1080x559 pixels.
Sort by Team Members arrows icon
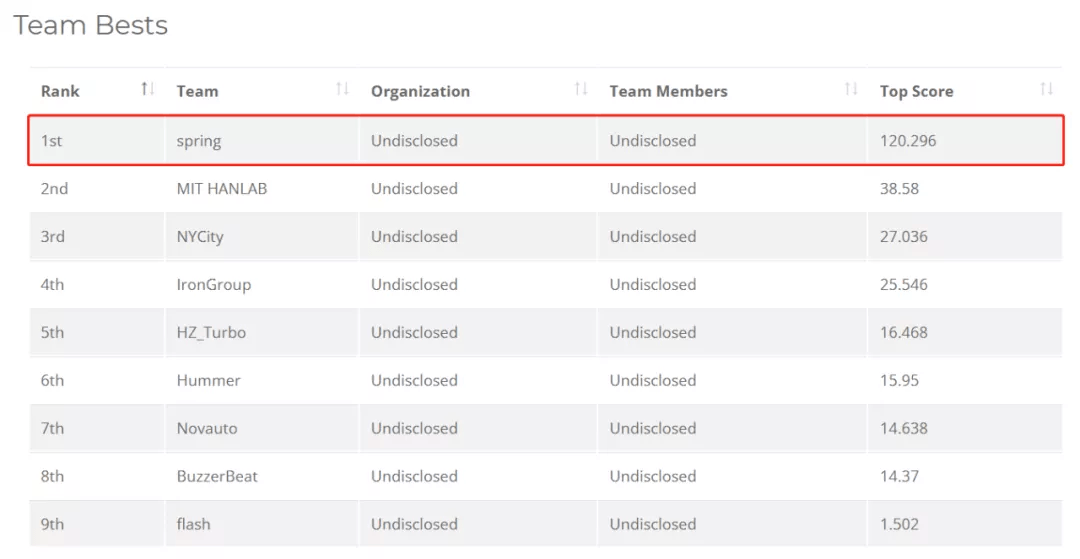pyautogui.click(x=851, y=90)
